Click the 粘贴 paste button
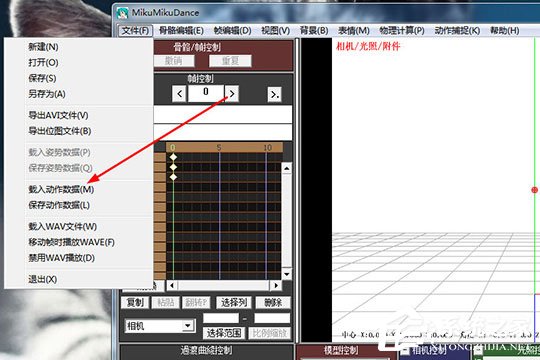 (x=166, y=302)
